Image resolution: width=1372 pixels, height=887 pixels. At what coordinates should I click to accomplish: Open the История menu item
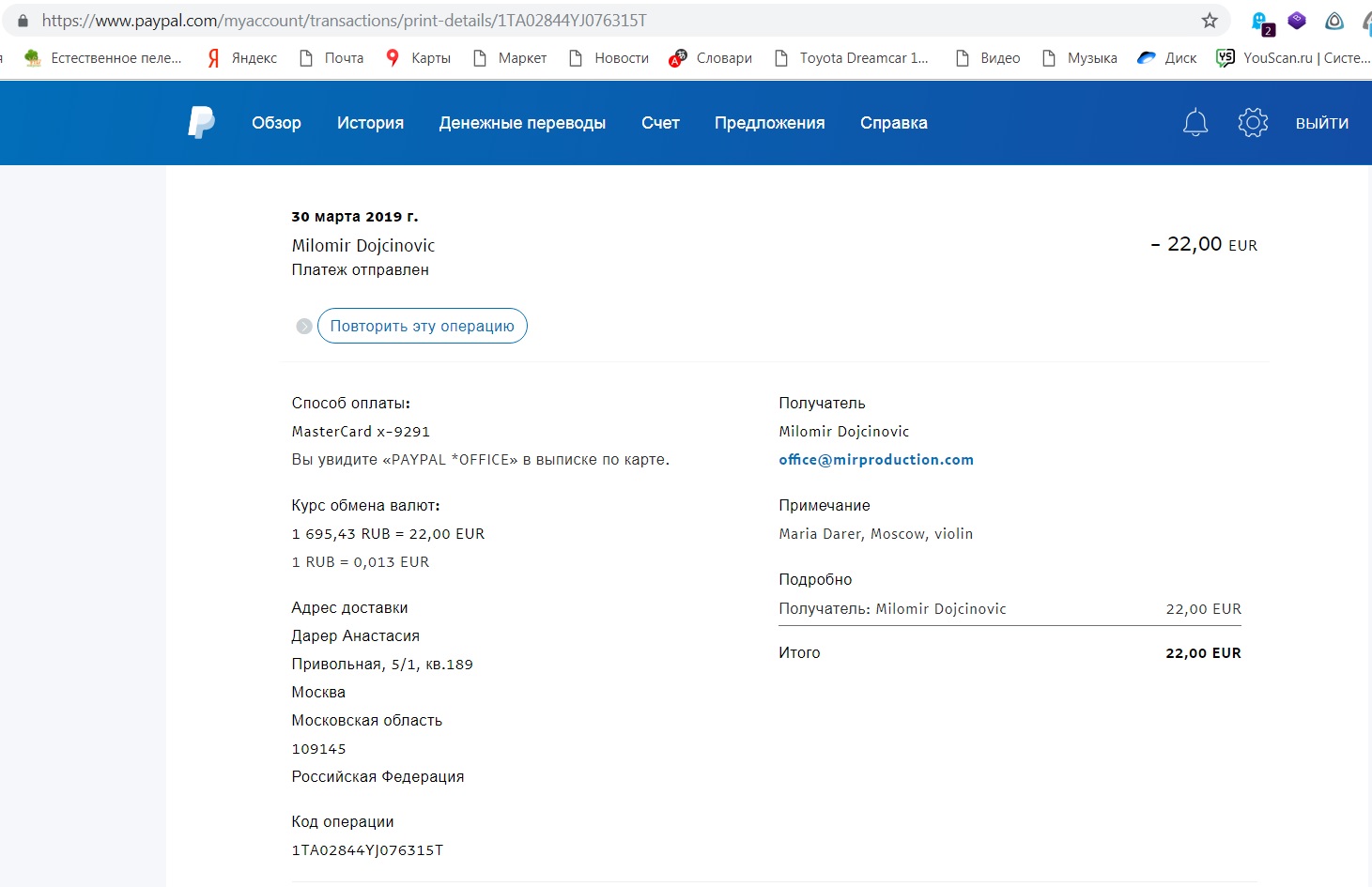coord(370,123)
